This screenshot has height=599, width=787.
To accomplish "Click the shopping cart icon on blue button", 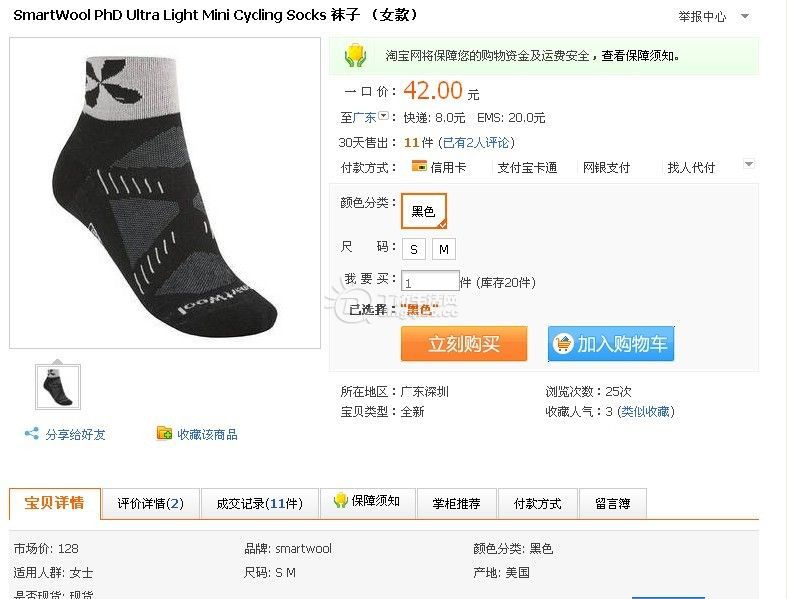I will point(563,344).
